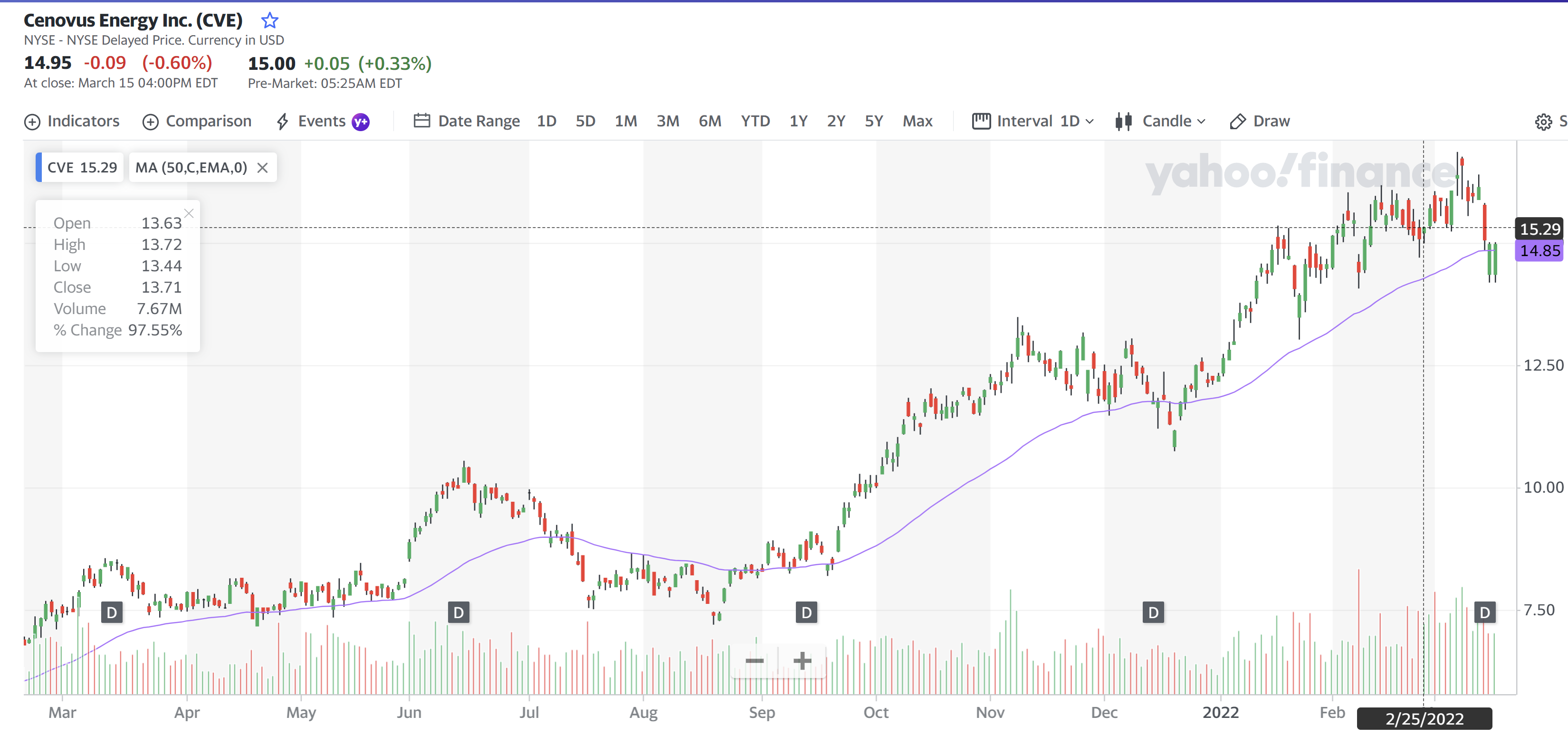Remove the MA (50,C,EMA,0) indicator
The image size is (1568, 745).
[262, 168]
